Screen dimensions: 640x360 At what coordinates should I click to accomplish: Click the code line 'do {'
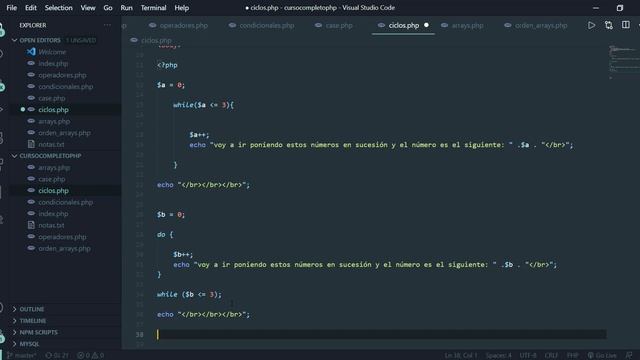point(165,235)
